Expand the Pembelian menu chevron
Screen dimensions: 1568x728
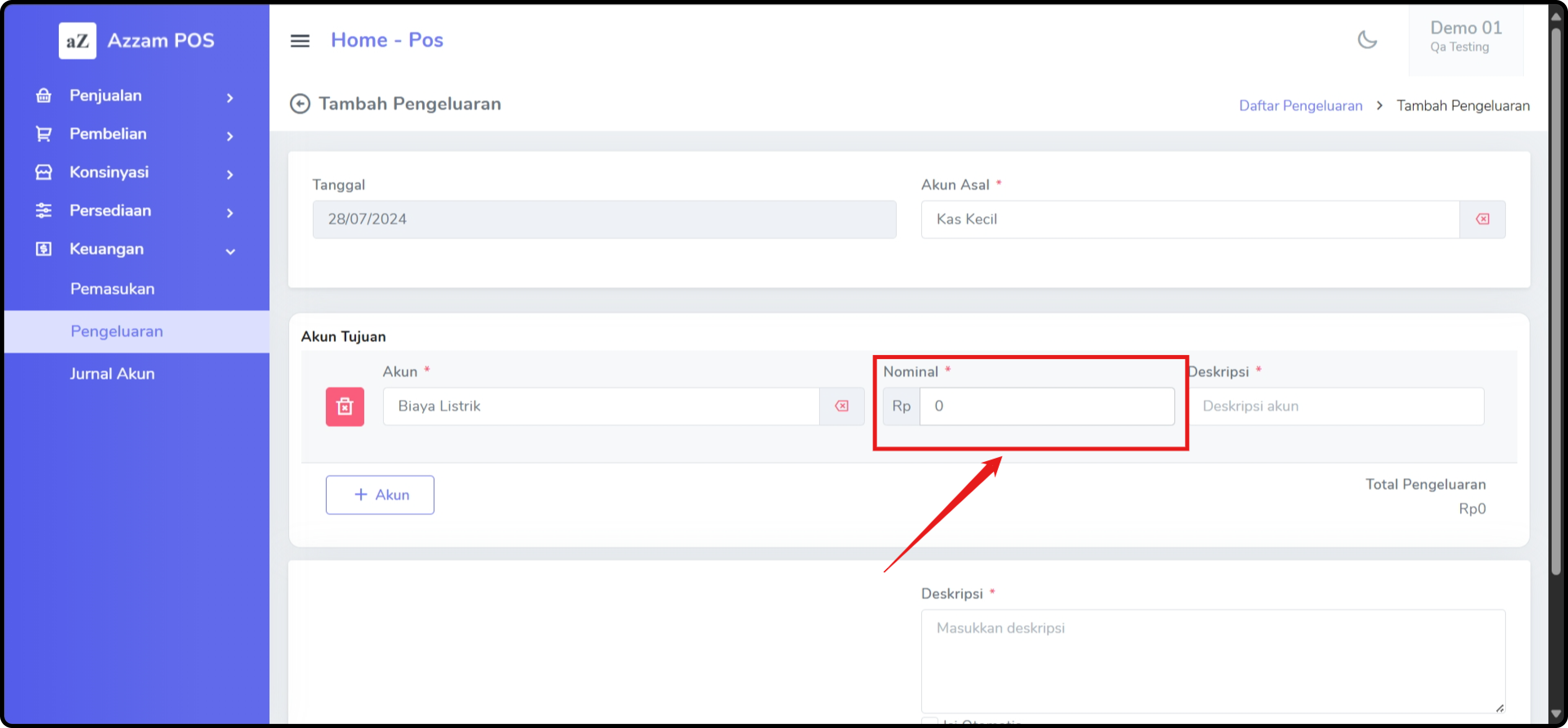229,135
